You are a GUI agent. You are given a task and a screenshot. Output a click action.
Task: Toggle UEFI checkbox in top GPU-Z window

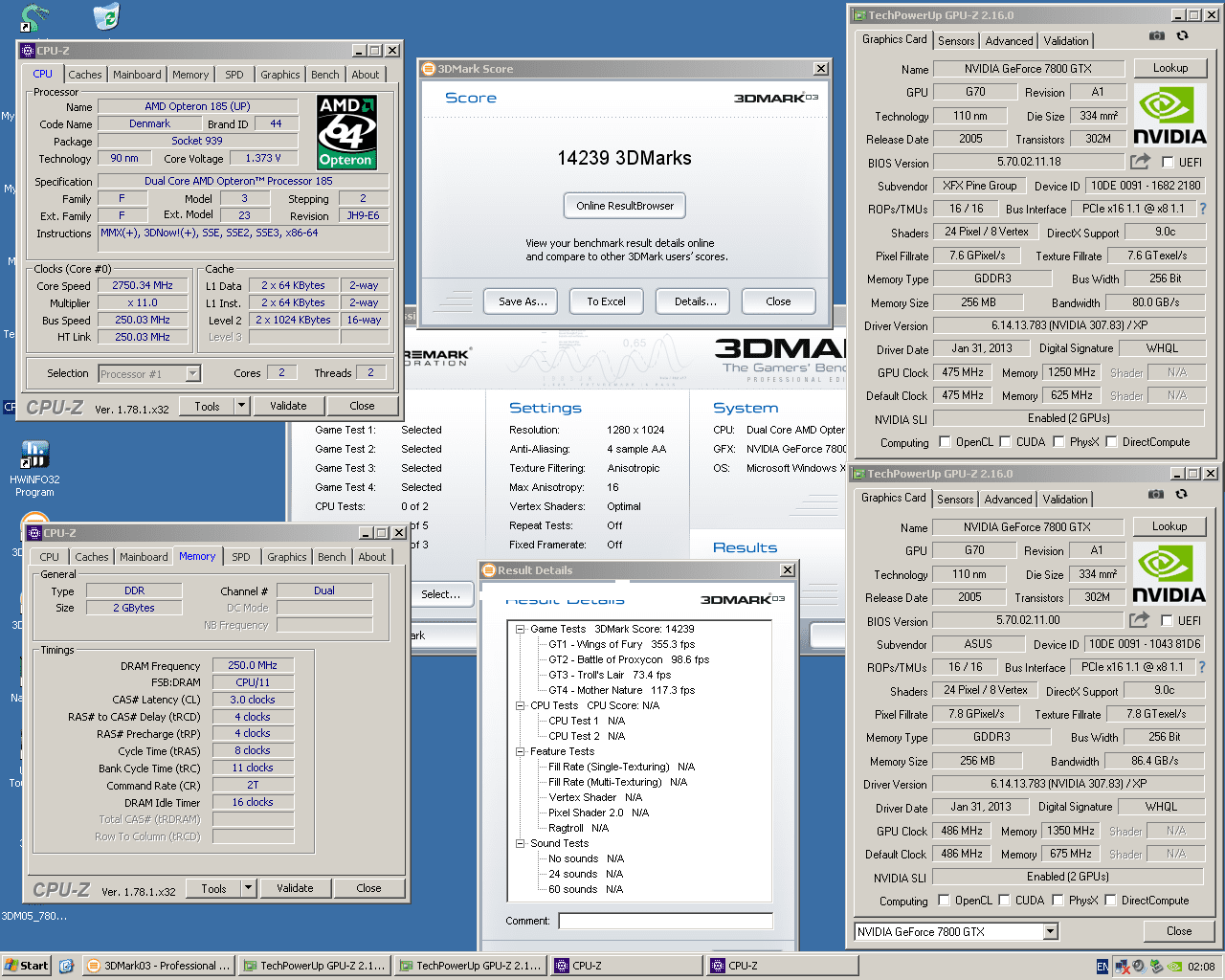point(1168,163)
